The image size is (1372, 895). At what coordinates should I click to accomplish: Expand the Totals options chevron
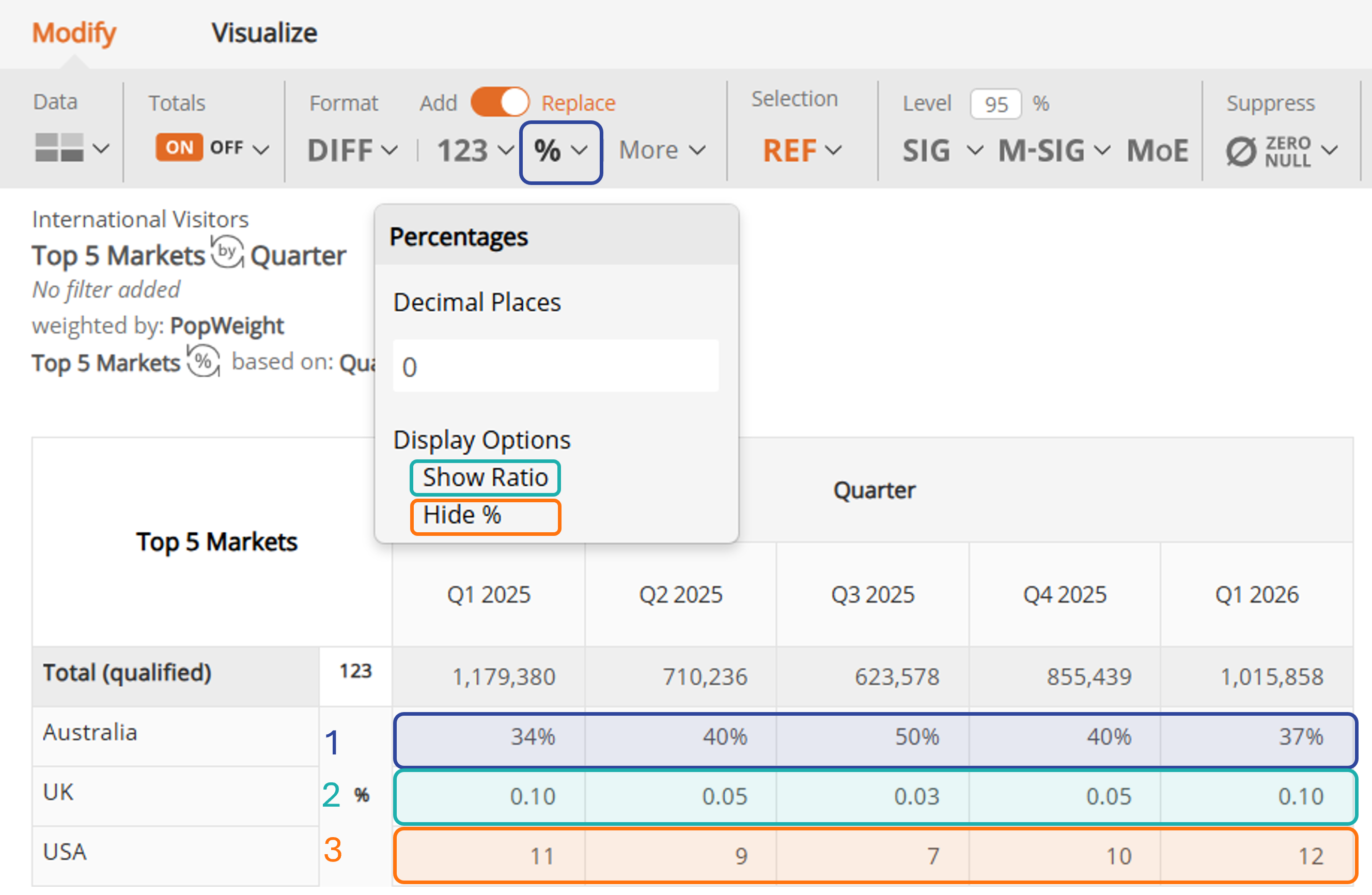[261, 150]
